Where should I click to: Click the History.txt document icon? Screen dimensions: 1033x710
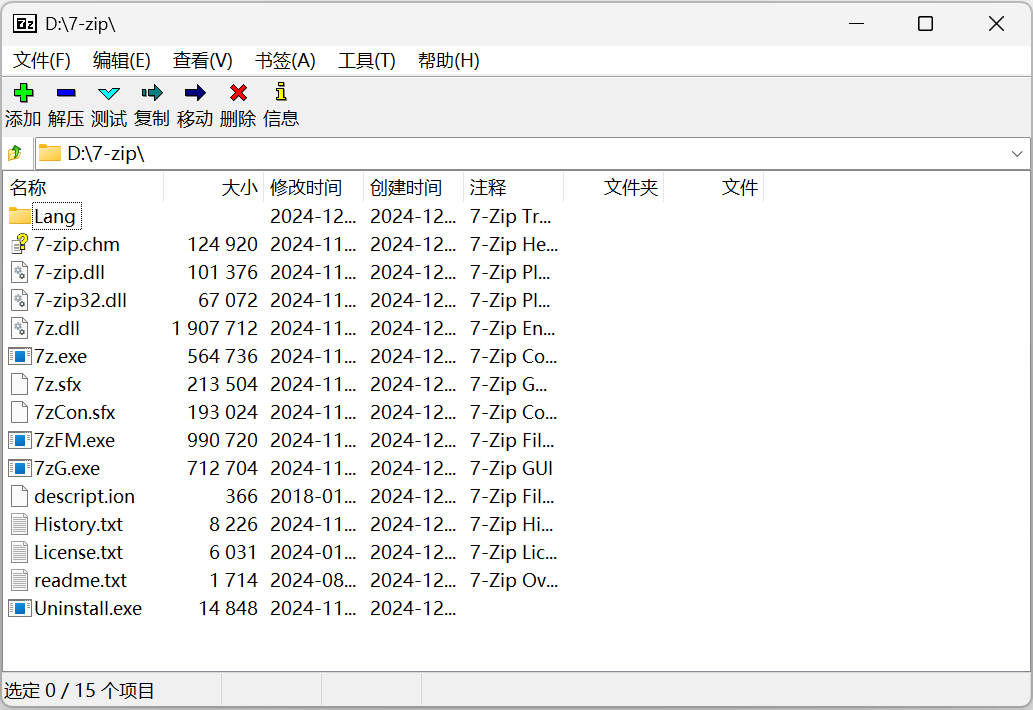pyautogui.click(x=20, y=524)
